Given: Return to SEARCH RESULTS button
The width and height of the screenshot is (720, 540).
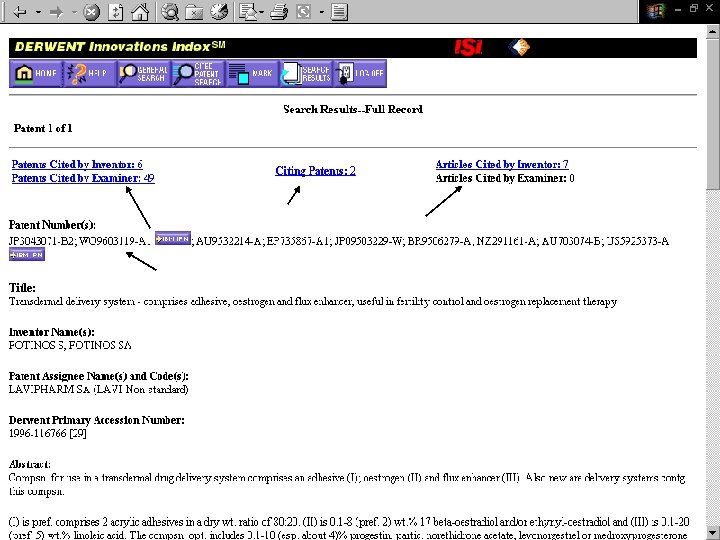Looking at the screenshot, I should click(x=306, y=73).
